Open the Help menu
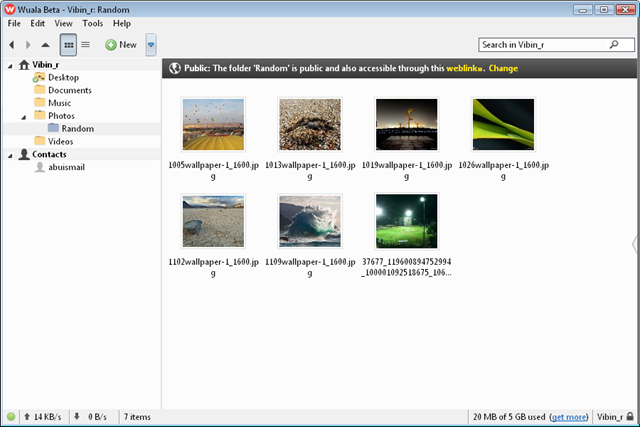The height and width of the screenshot is (427, 640). click(122, 23)
